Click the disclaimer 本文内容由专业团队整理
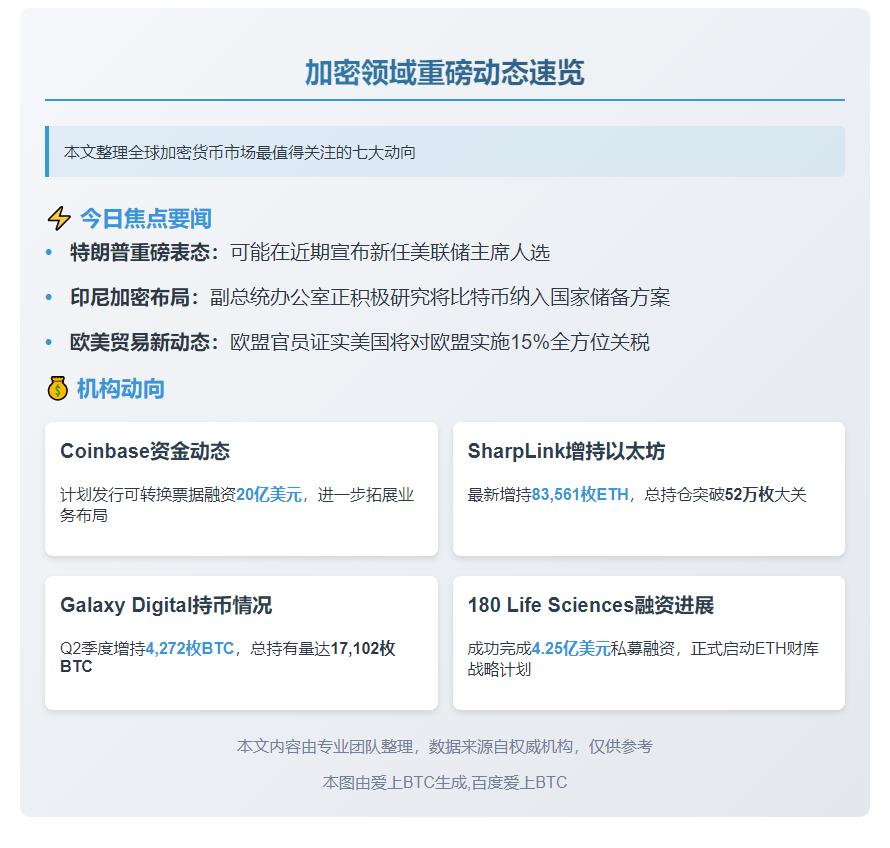The width and height of the screenshot is (890, 848). click(324, 747)
